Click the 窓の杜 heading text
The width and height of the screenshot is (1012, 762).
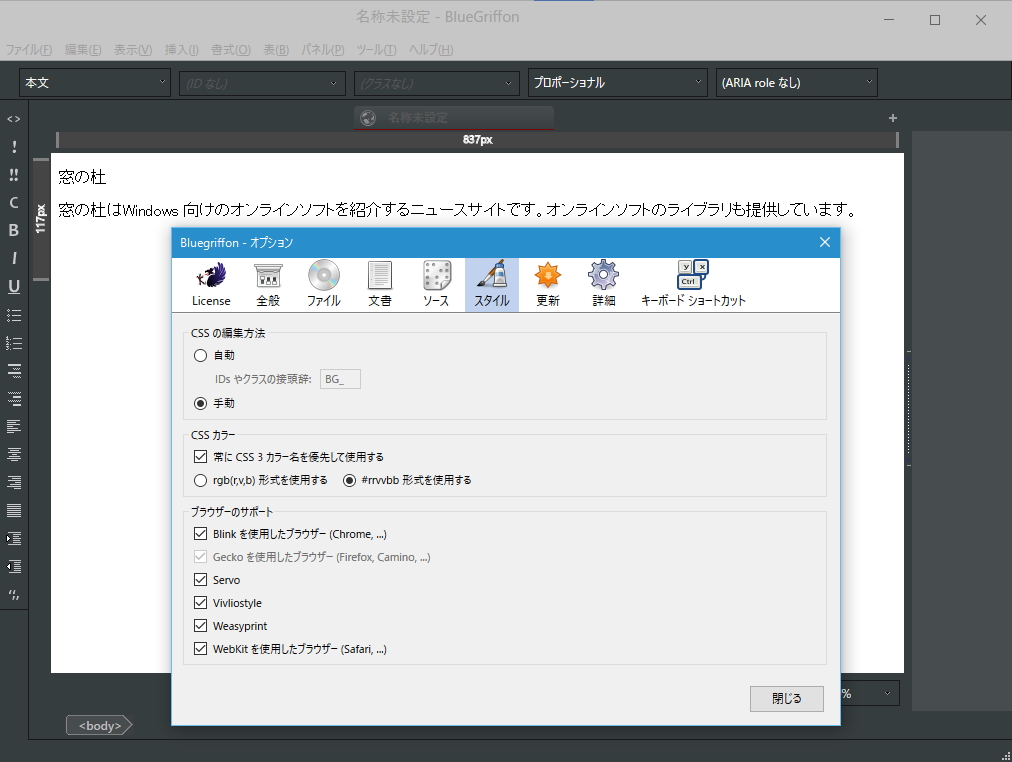click(x=82, y=177)
